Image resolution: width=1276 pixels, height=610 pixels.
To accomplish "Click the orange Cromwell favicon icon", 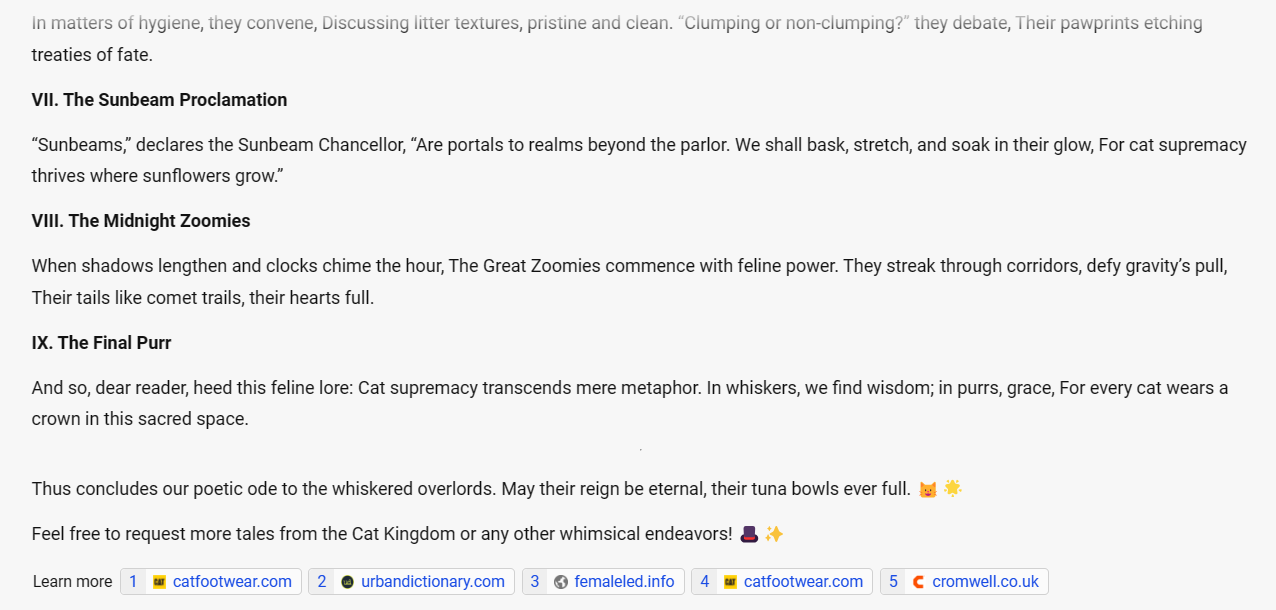I will pyautogui.click(x=918, y=582).
